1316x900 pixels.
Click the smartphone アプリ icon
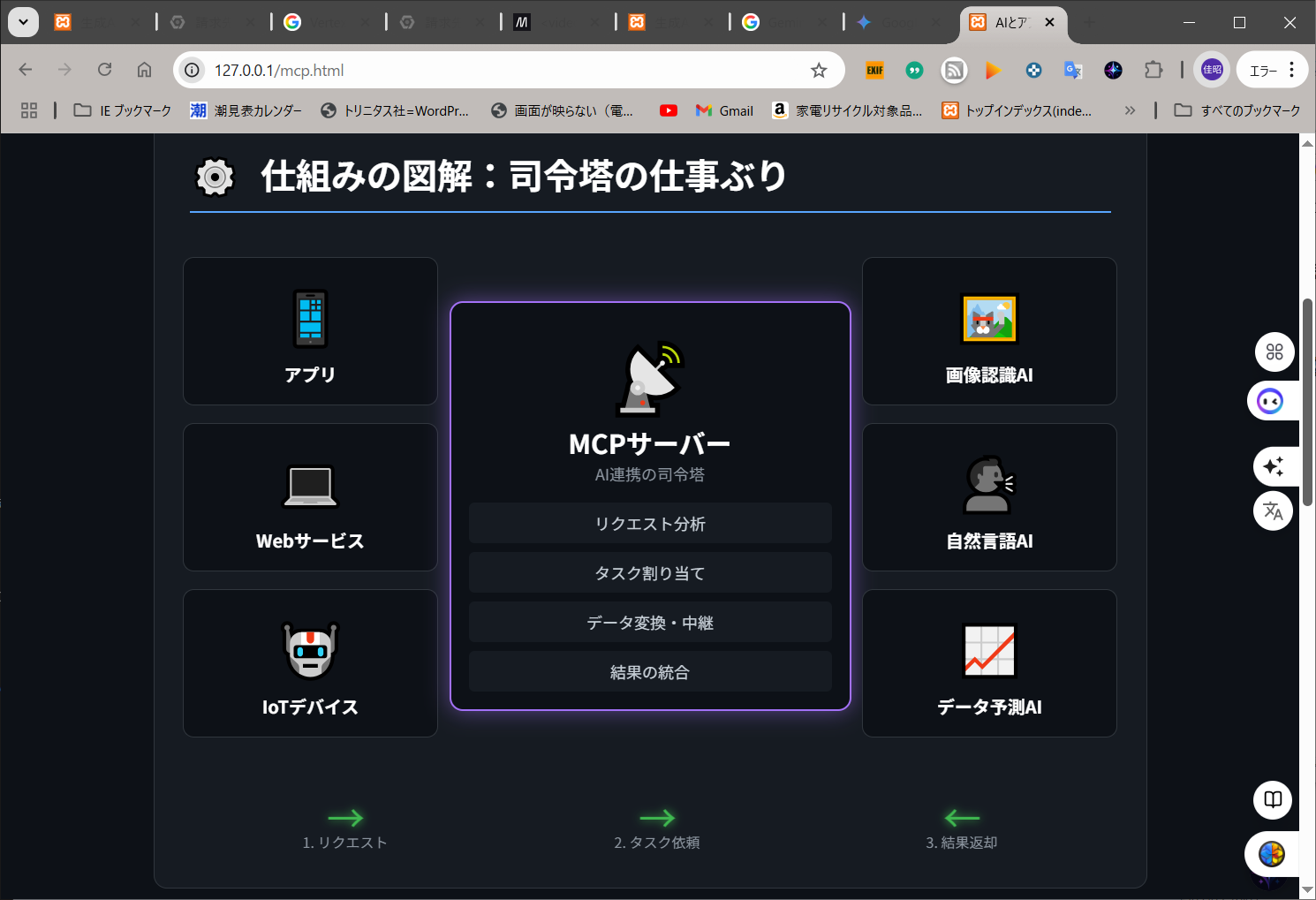pyautogui.click(x=310, y=319)
